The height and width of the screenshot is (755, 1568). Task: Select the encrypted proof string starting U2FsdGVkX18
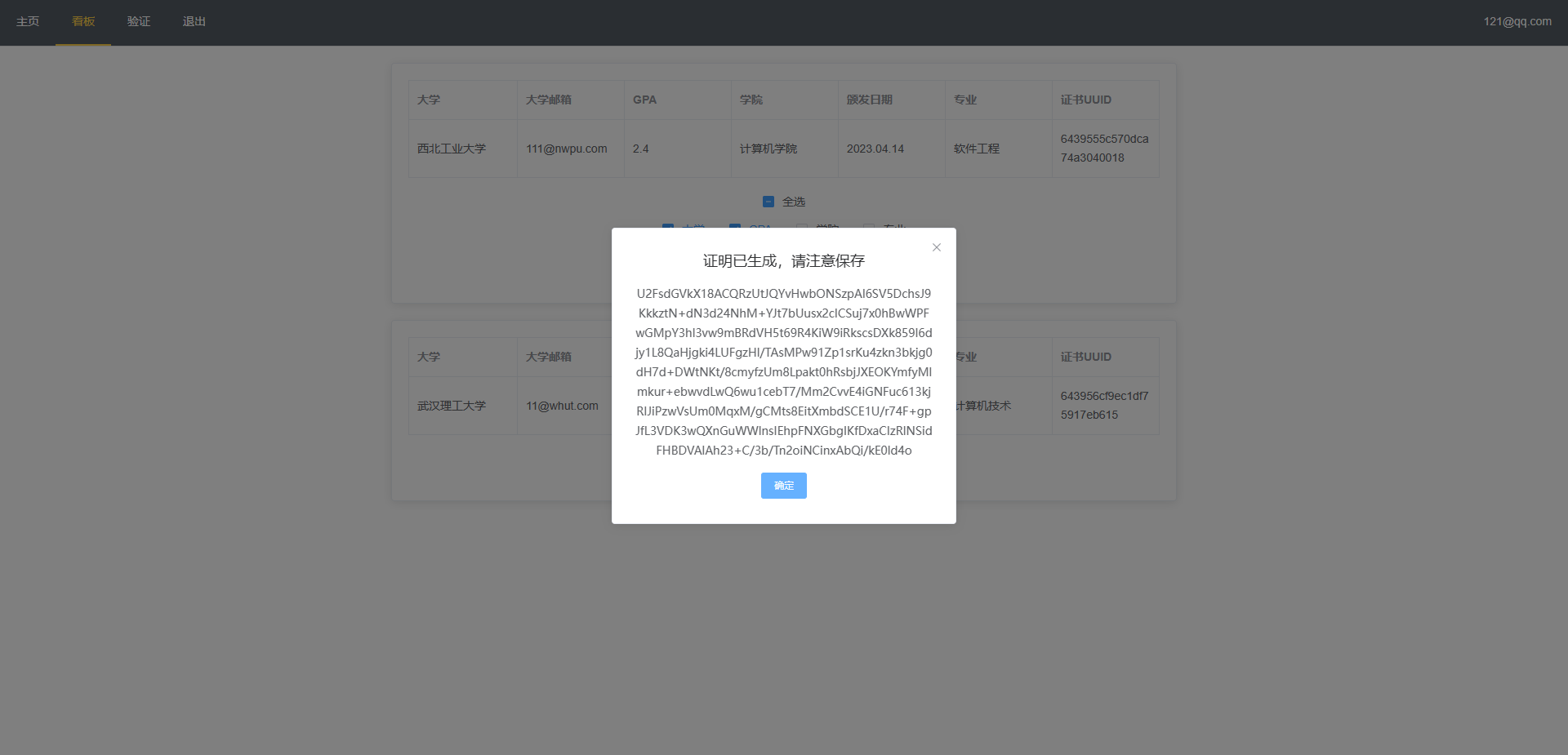(x=784, y=372)
